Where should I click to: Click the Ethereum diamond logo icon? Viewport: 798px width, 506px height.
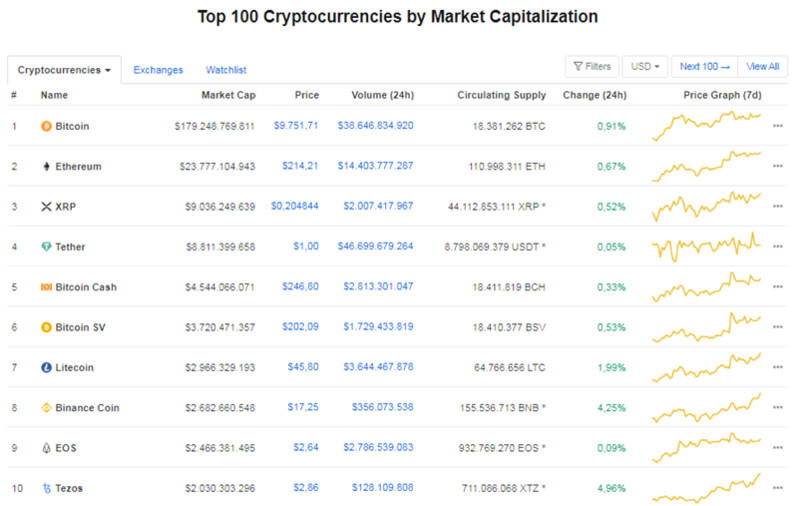(46, 166)
